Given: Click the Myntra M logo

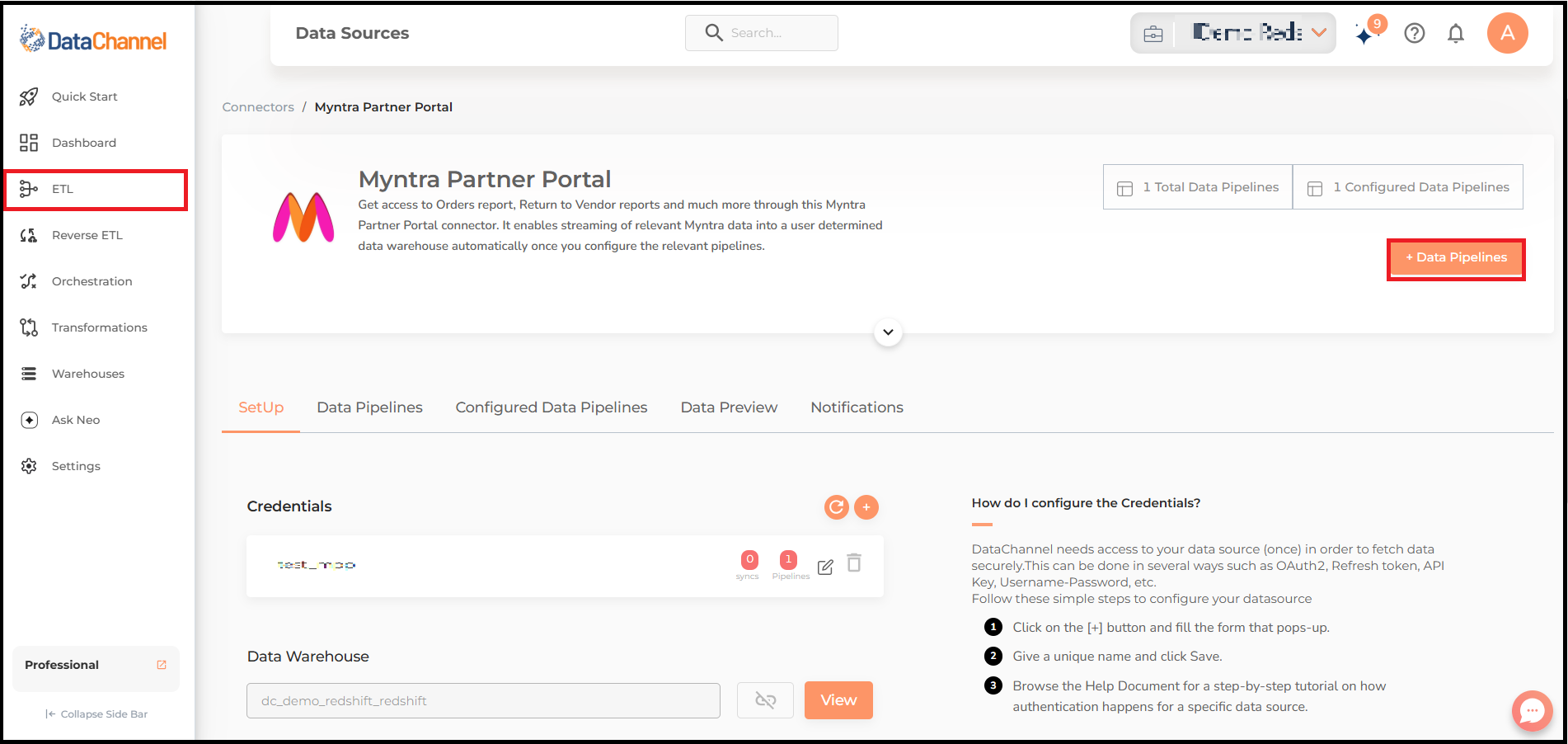Looking at the screenshot, I should (x=303, y=217).
